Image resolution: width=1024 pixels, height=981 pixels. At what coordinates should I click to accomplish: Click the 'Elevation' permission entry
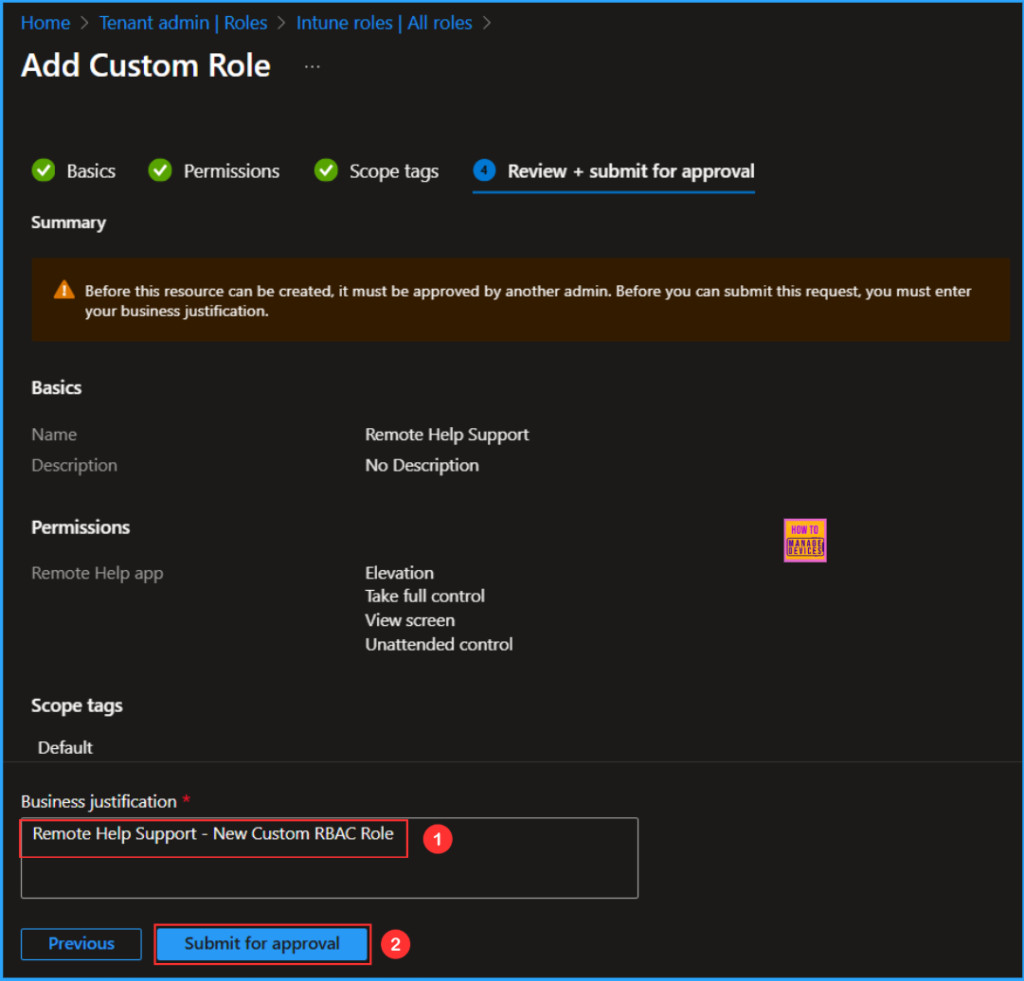click(x=399, y=573)
